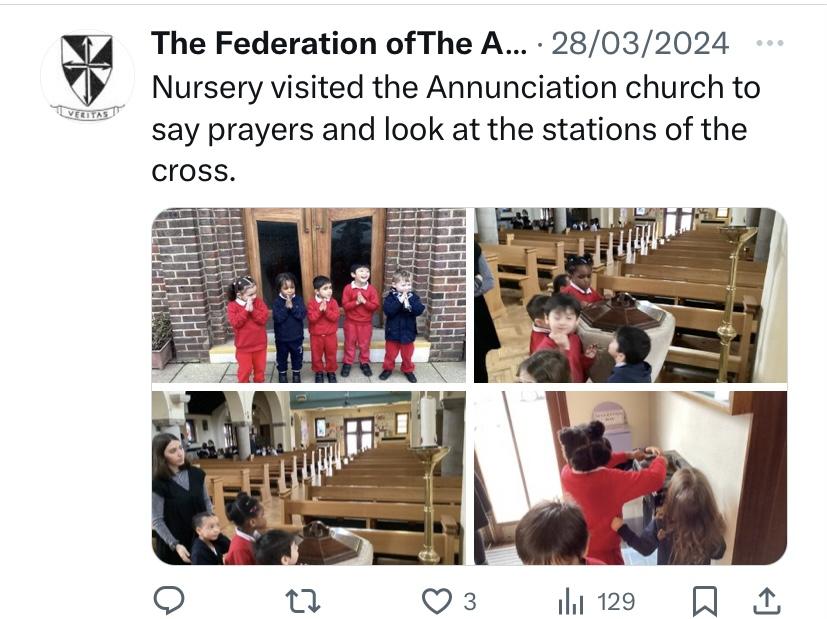This screenshot has height=619, width=827.
Task: Click the 129 views count
Action: pos(615,601)
